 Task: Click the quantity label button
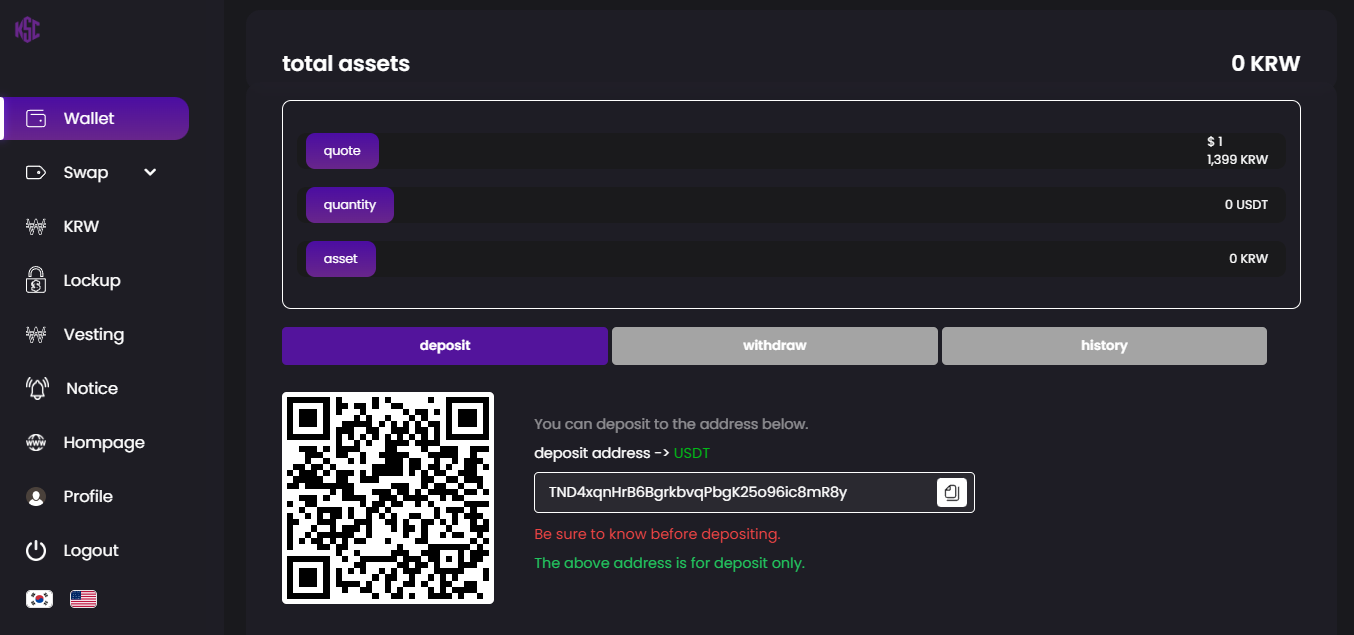(350, 205)
